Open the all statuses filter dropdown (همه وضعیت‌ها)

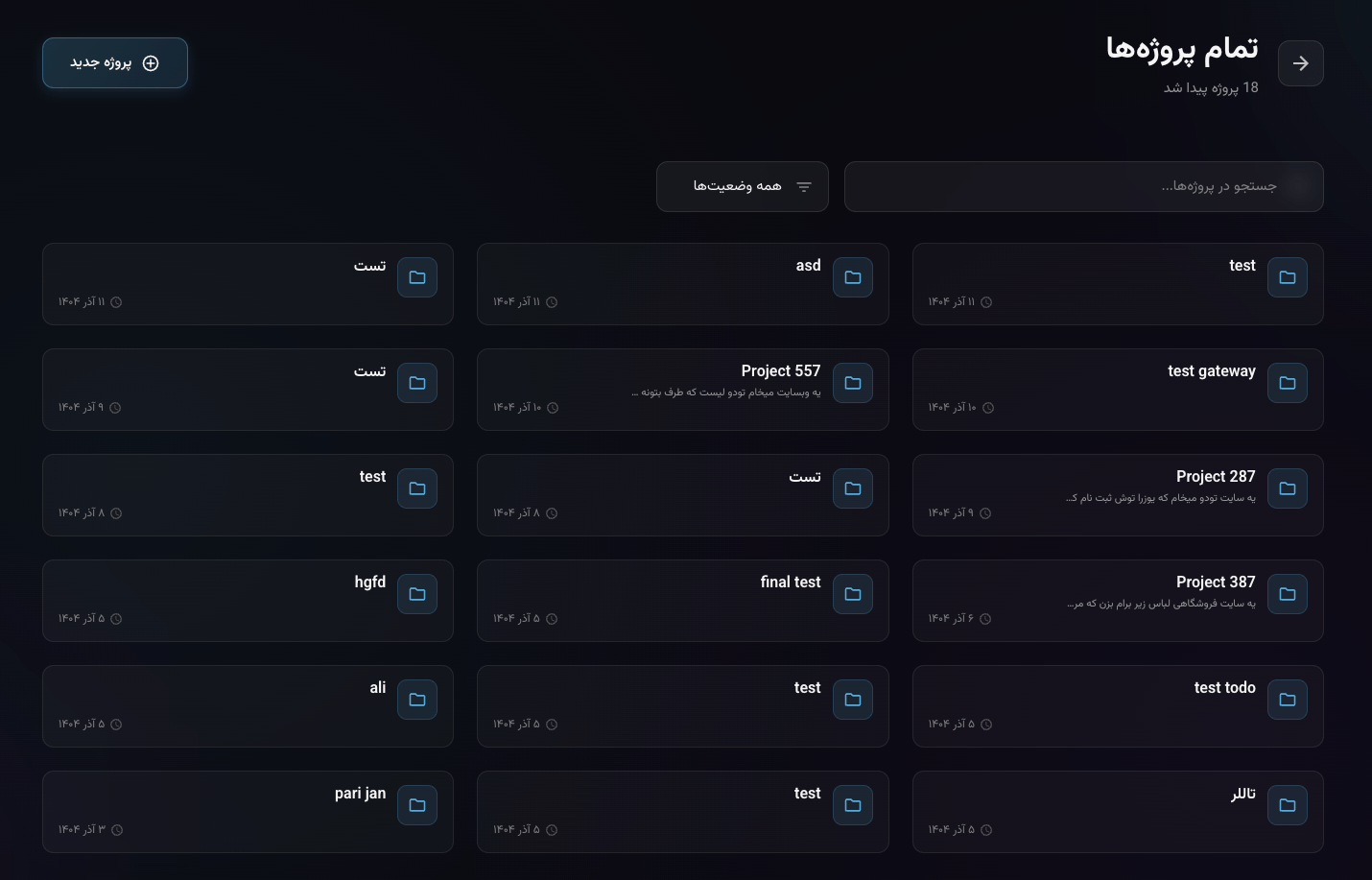pos(742,186)
